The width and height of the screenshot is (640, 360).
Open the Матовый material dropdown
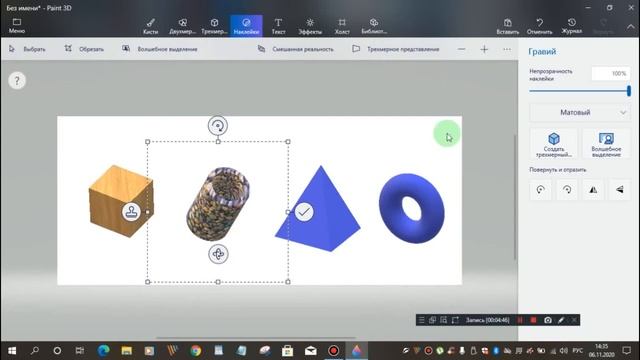coord(580,113)
